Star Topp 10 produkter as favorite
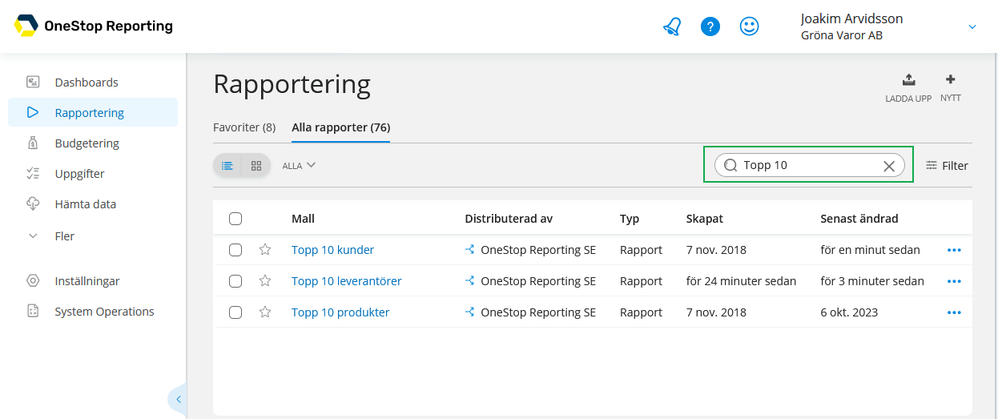Screen dimensions: 998x419 pos(265,312)
